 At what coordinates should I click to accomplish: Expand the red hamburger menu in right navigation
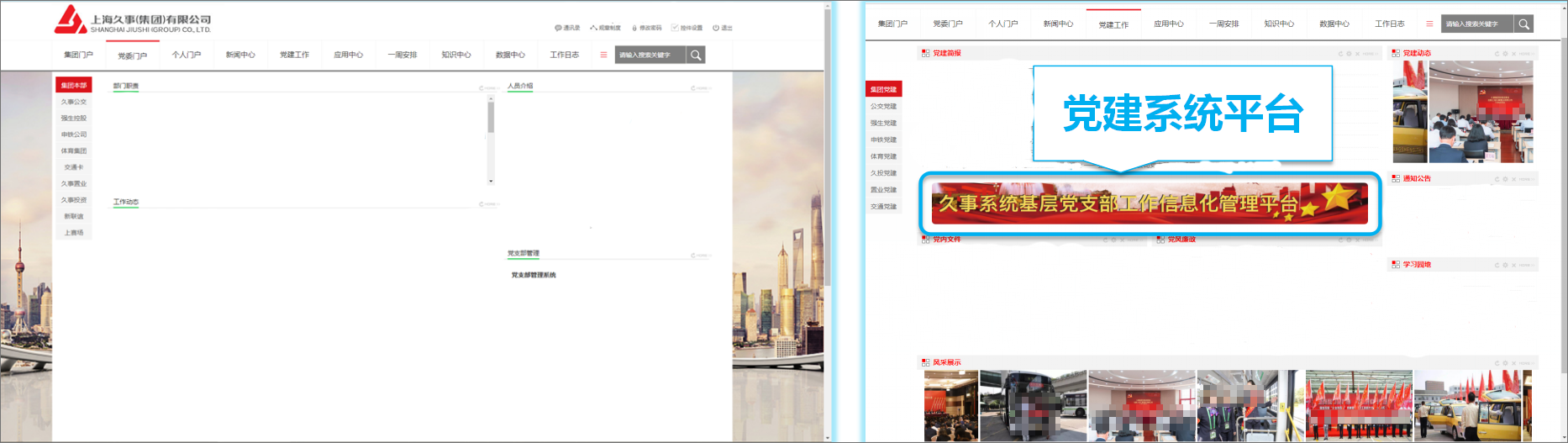(1429, 24)
